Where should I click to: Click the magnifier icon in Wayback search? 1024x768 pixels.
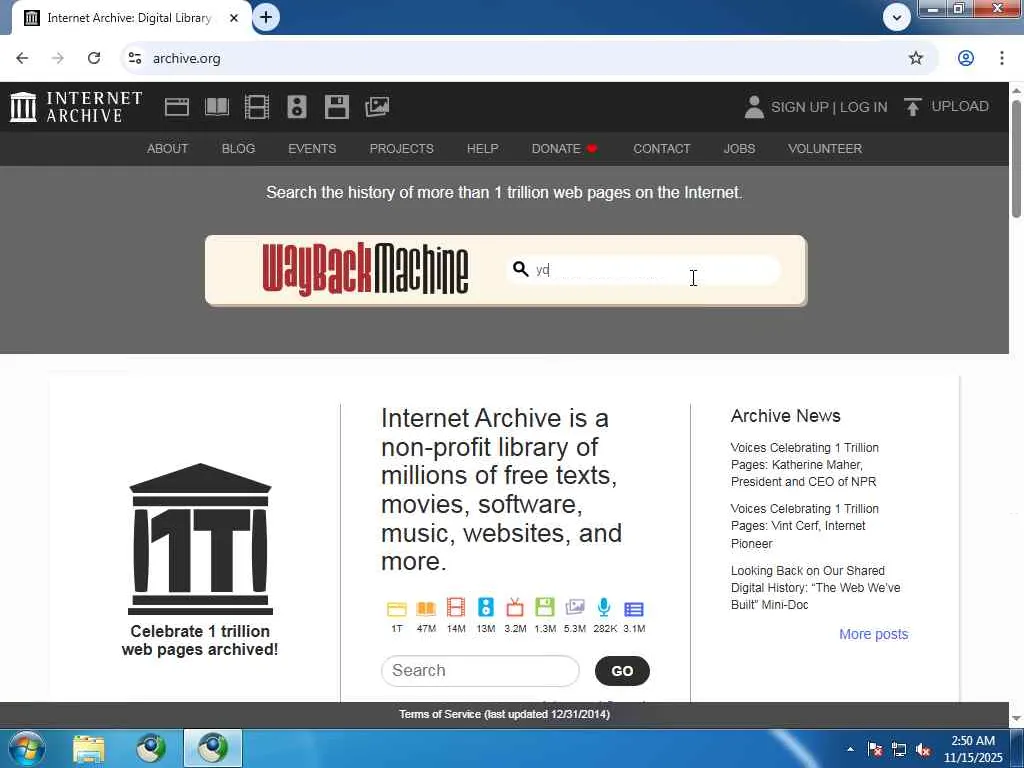click(x=520, y=269)
